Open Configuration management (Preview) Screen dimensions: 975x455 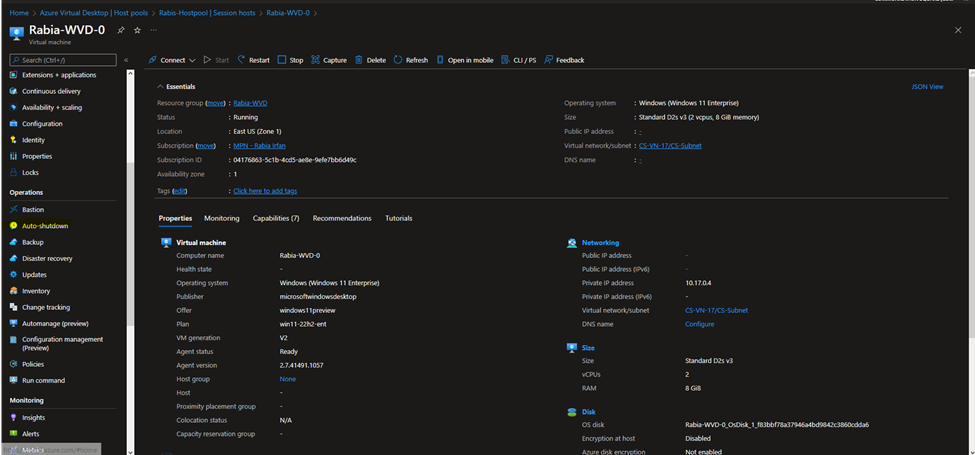tap(62, 344)
